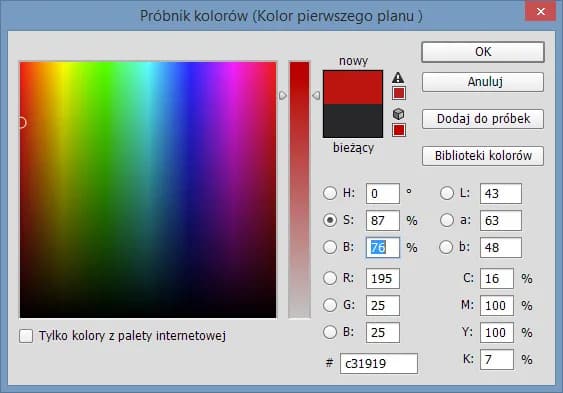Select the S saturation radio button

point(330,220)
